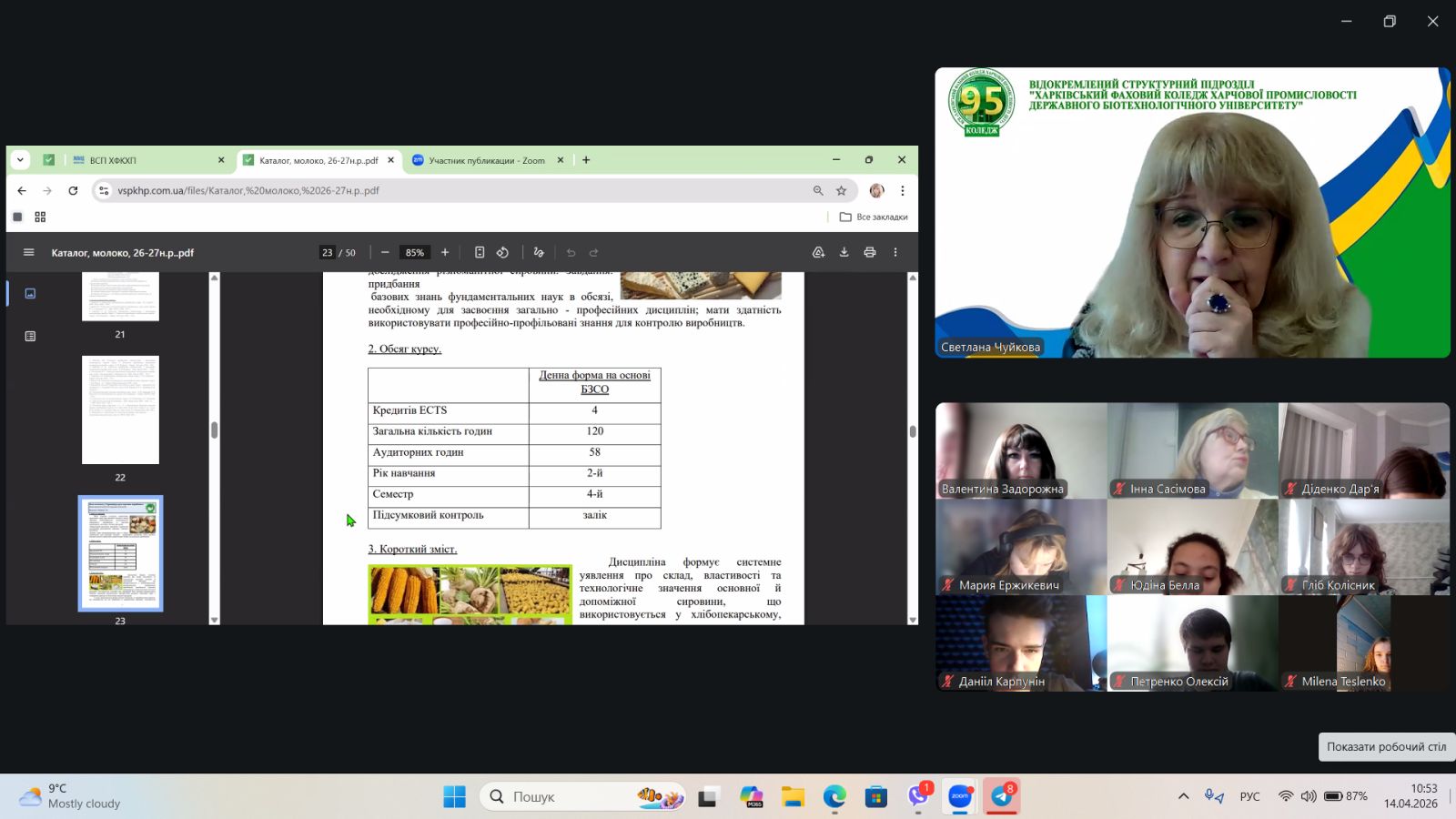This screenshot has height=819, width=1456.
Task: Bookmark this page with the star icon
Action: (x=842, y=191)
